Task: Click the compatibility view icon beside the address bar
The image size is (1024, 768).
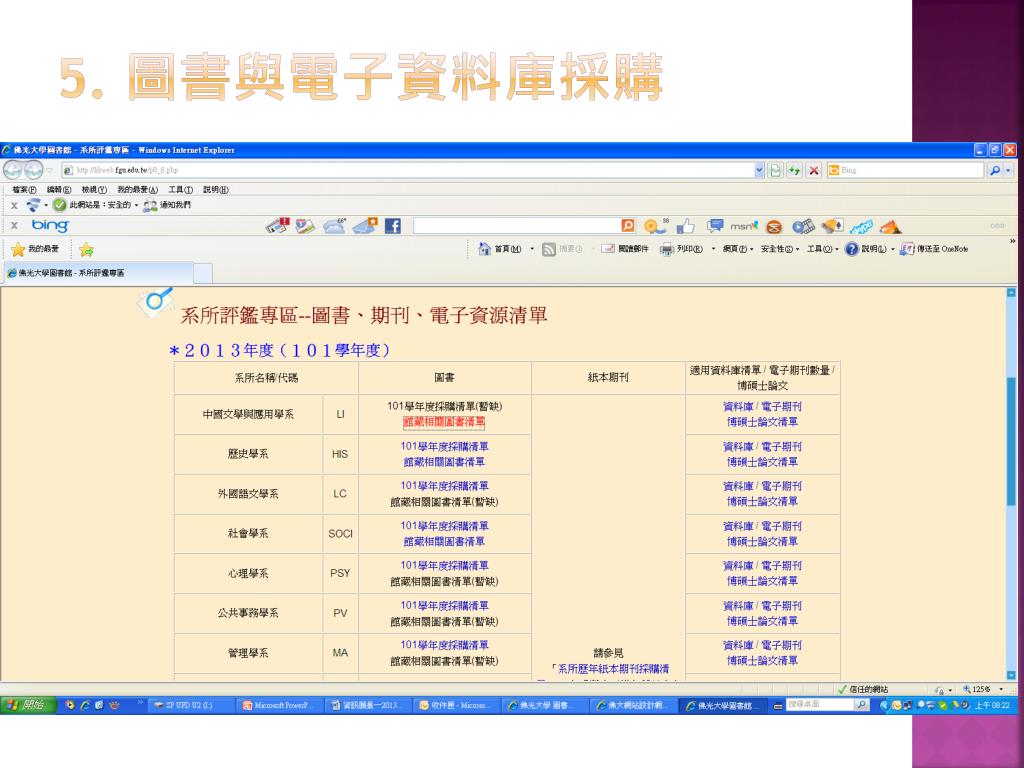Action: pyautogui.click(x=775, y=170)
